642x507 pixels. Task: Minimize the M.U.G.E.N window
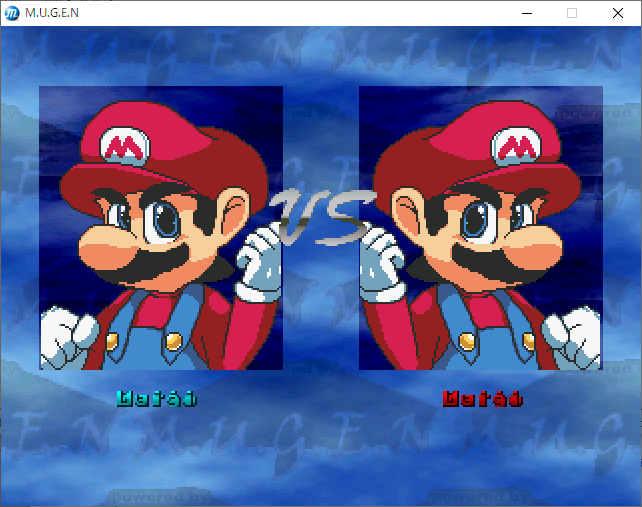tap(527, 13)
